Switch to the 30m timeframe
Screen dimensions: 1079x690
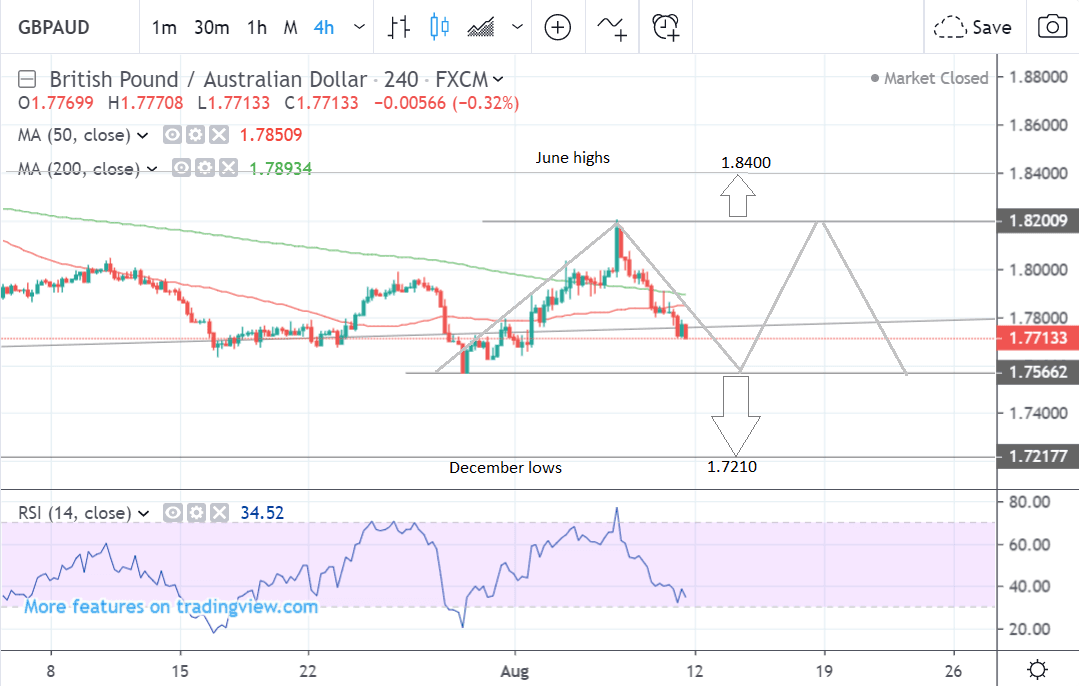[x=211, y=27]
